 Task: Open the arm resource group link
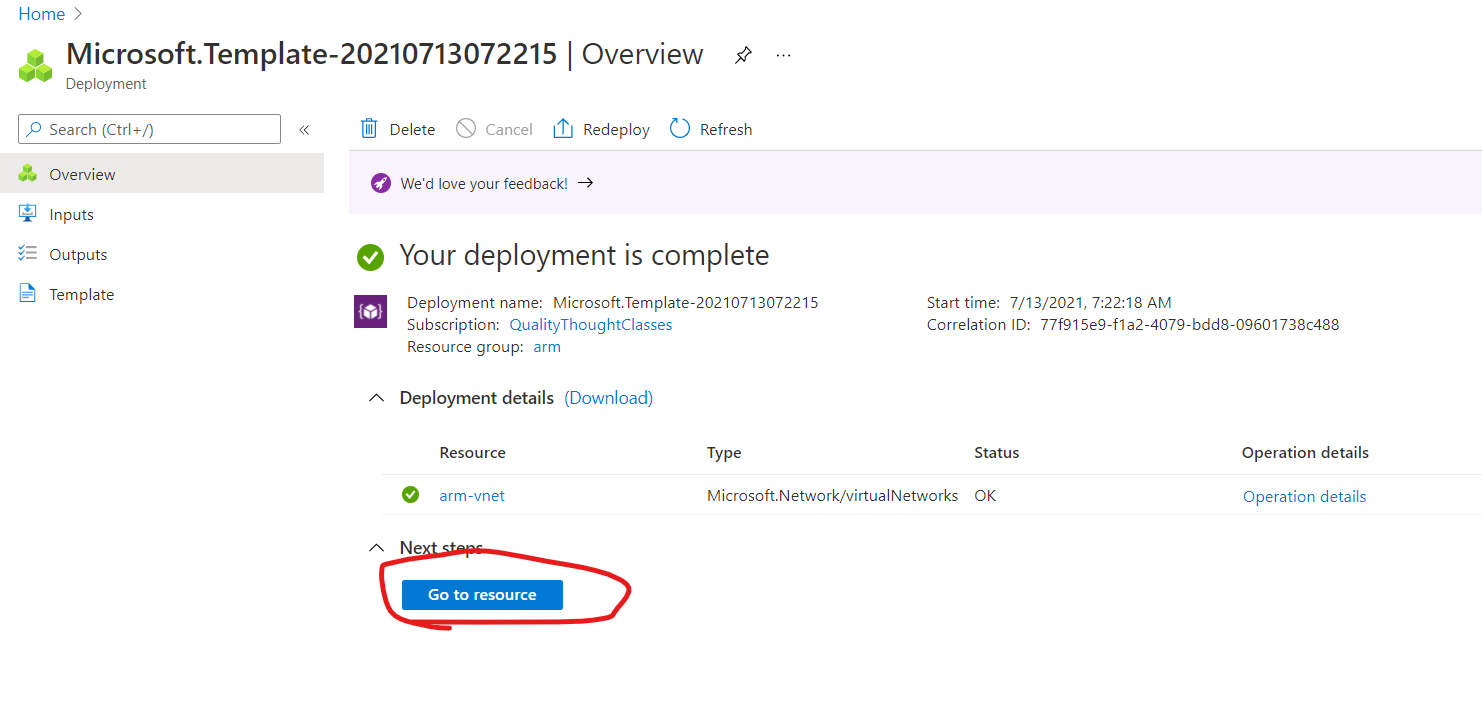coord(547,347)
